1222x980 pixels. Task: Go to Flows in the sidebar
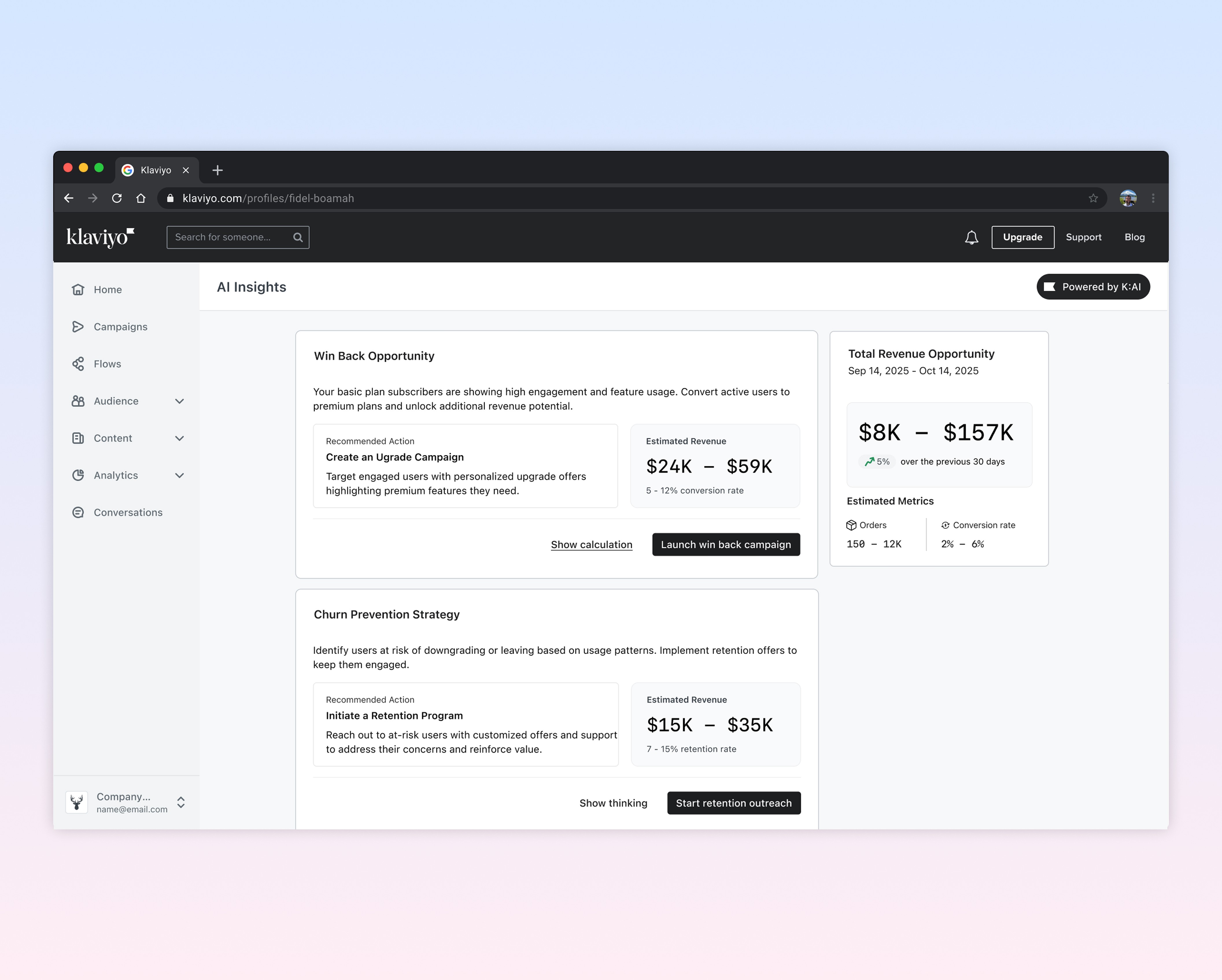click(x=107, y=364)
